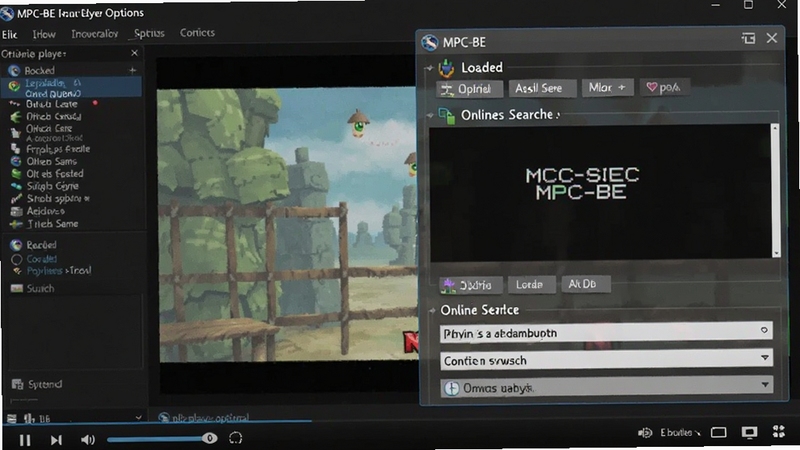Screen dimensions: 800x450
Task: Select the highlighted Lepaladier sidebar entry
Action: tap(71, 88)
